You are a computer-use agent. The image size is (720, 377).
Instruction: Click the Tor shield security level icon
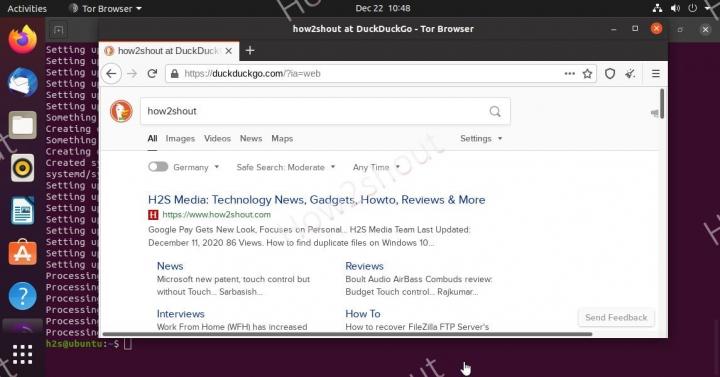click(609, 73)
